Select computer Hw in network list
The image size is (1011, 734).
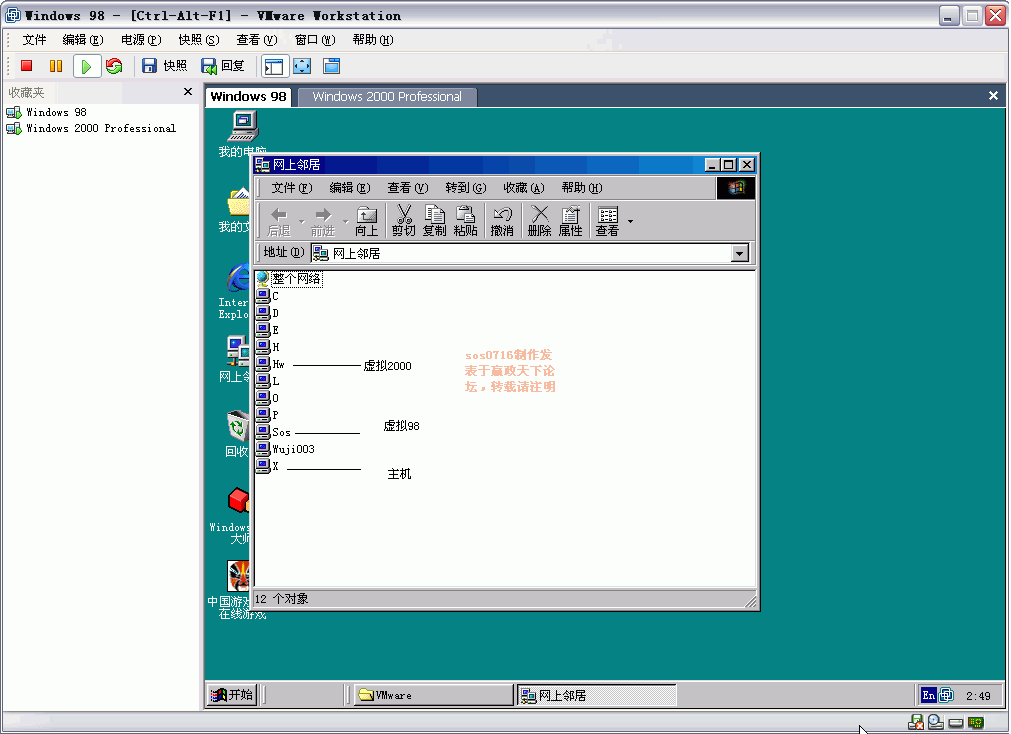coord(270,364)
